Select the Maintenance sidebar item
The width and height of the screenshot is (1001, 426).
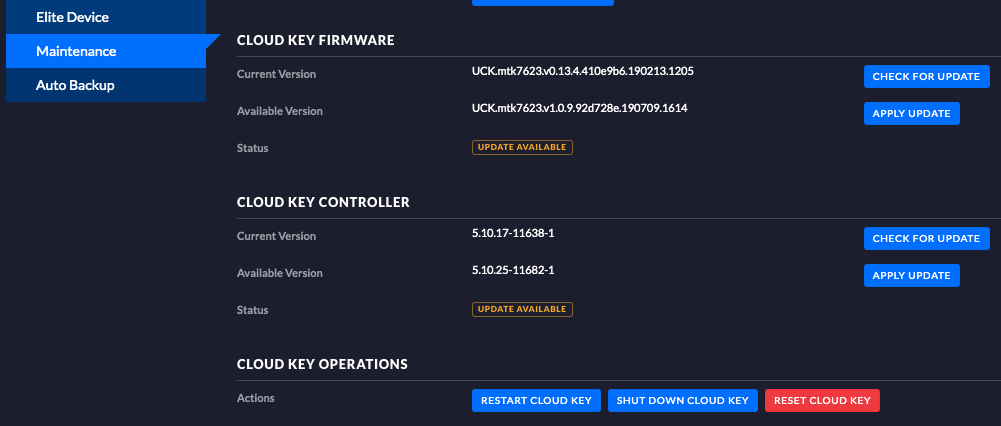pyautogui.click(x=76, y=51)
